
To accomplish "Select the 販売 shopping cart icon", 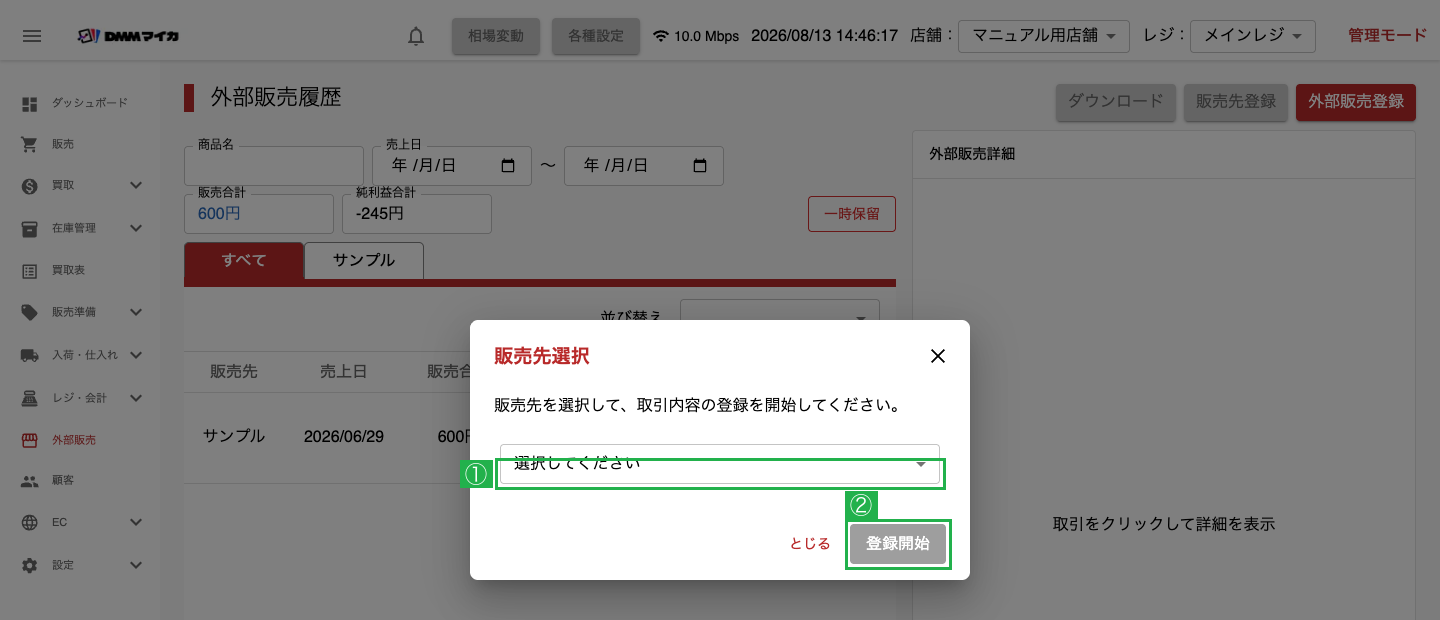I will pos(30,145).
